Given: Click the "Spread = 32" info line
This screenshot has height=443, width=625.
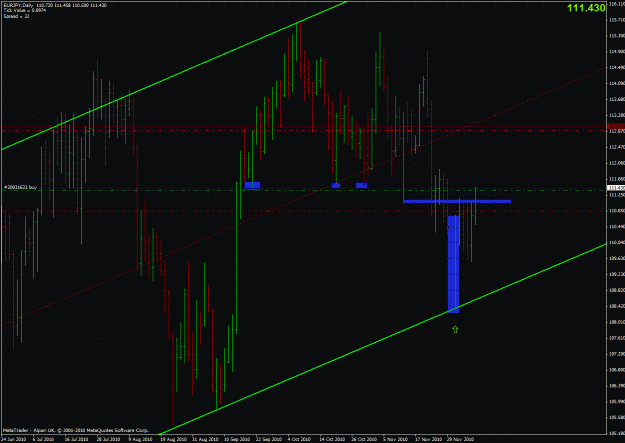Looking at the screenshot, I should click(x=16, y=16).
